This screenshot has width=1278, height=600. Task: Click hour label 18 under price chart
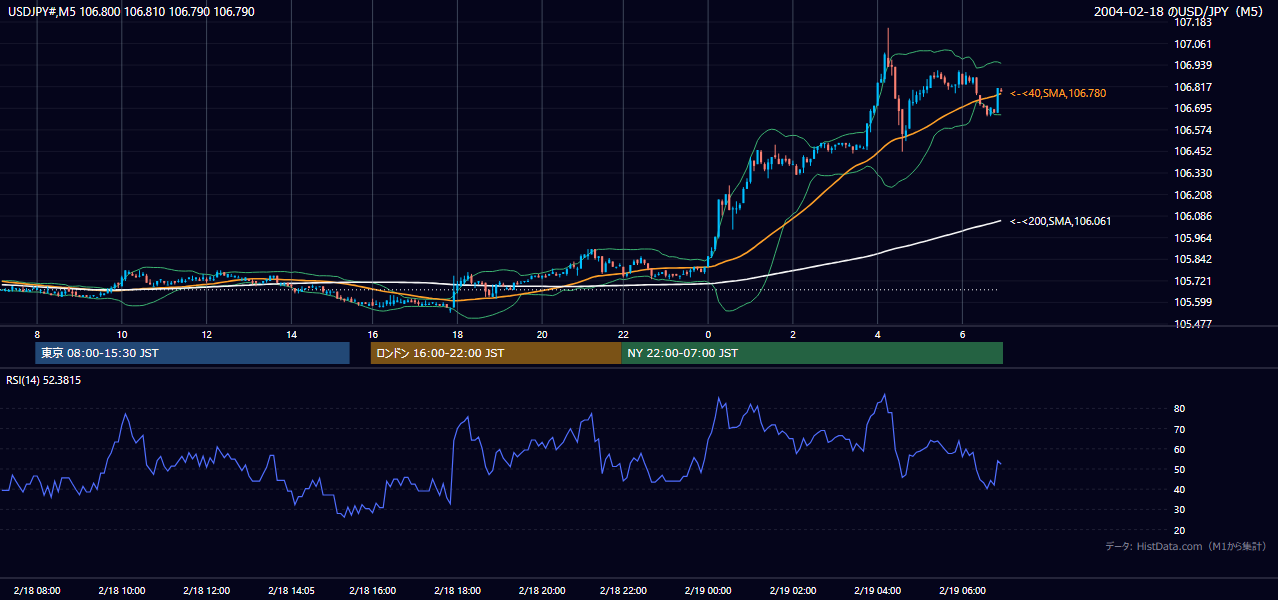coord(457,334)
